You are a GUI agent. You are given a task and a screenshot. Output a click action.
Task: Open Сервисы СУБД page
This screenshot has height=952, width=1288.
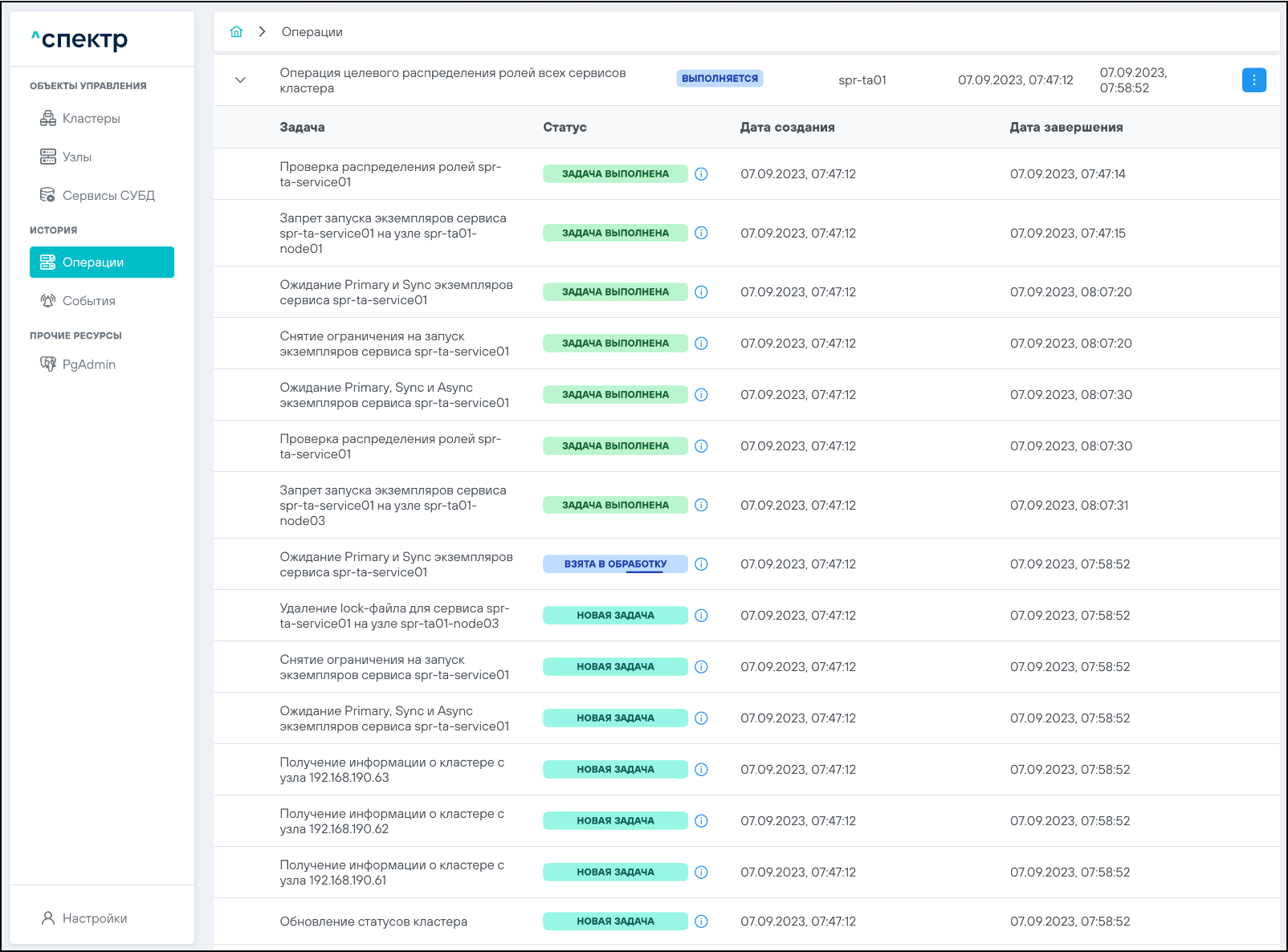tap(108, 196)
